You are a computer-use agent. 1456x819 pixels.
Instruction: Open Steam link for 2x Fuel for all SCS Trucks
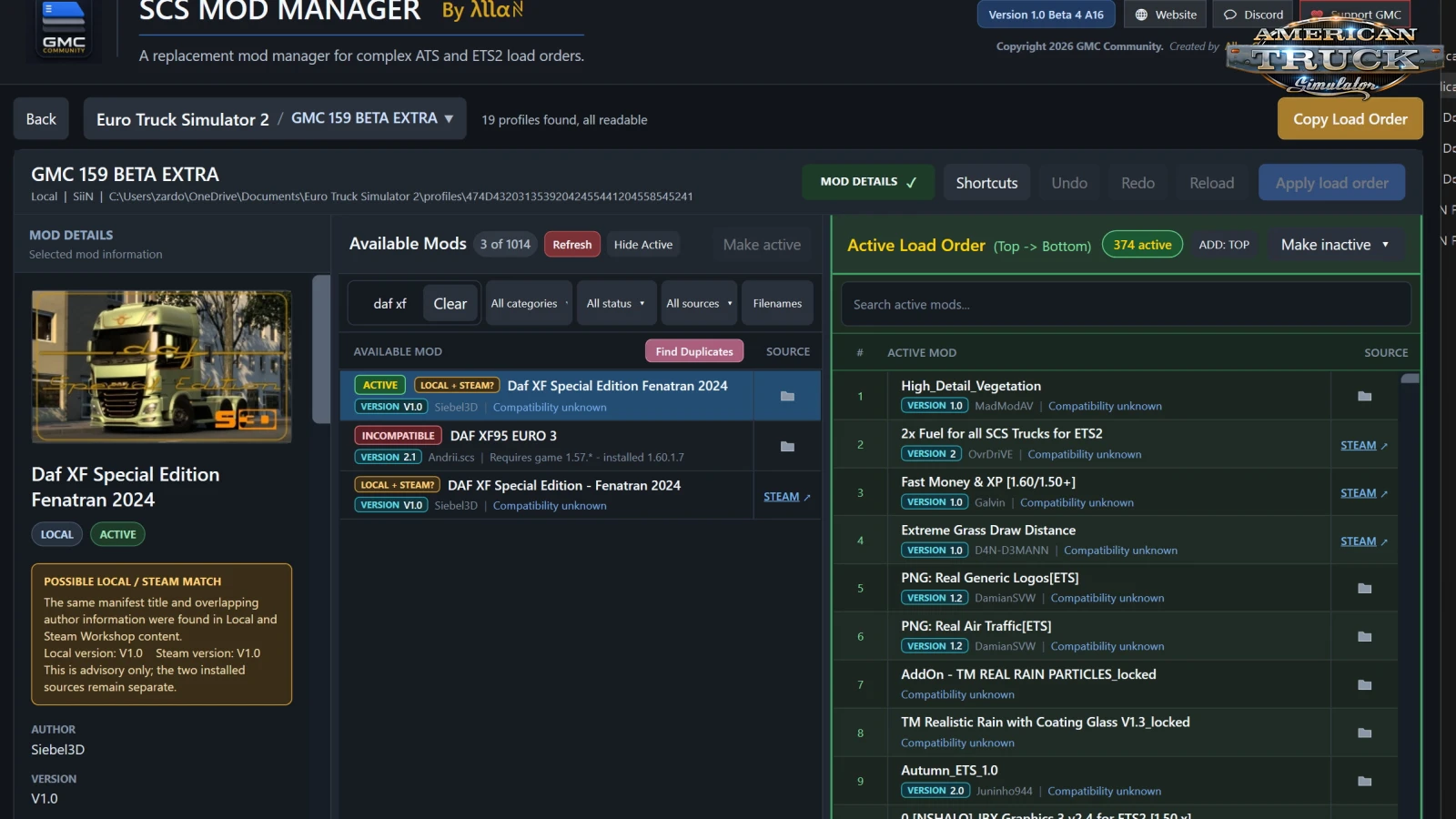pos(1364,445)
